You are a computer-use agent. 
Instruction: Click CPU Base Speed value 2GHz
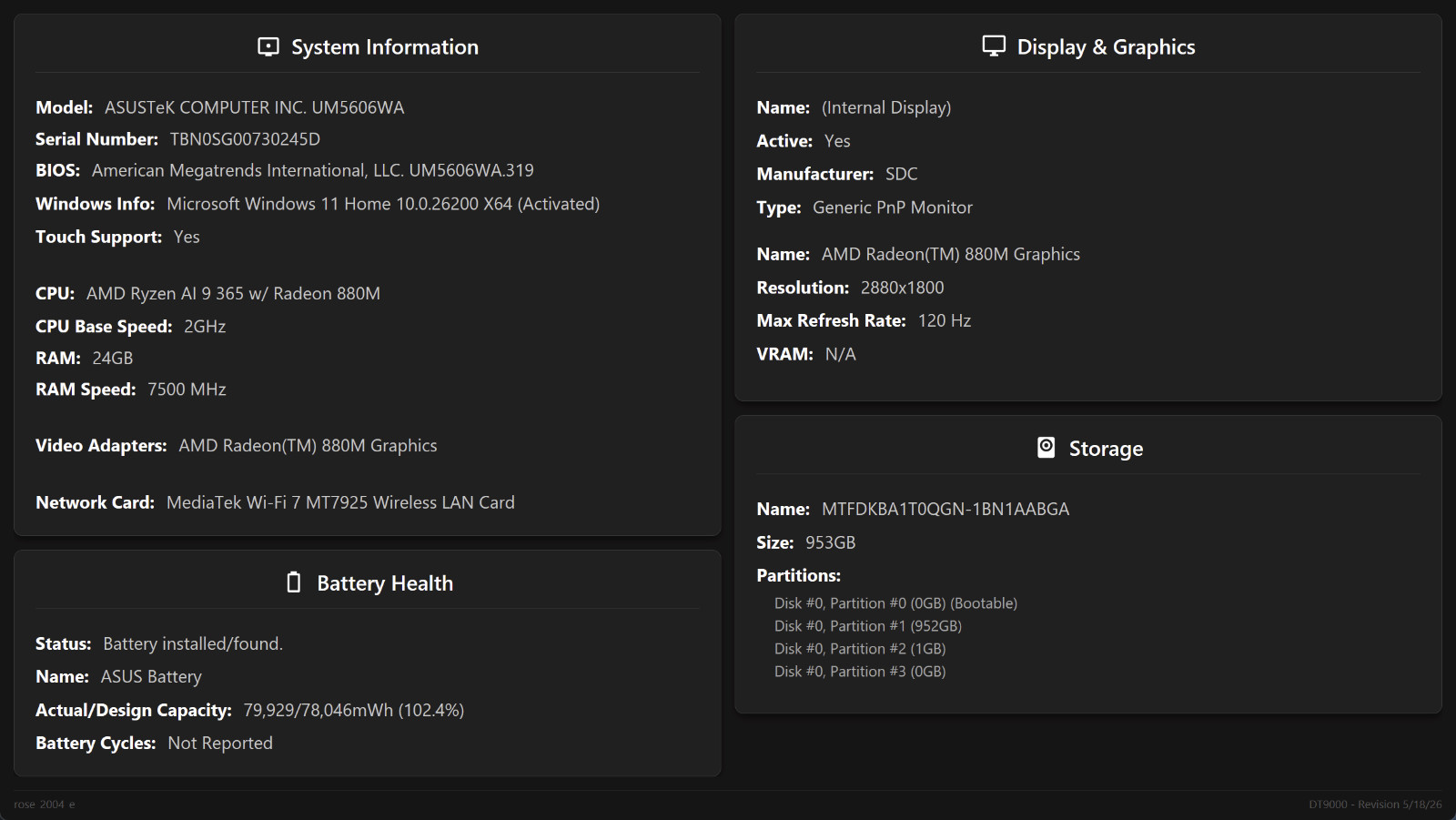[205, 326]
